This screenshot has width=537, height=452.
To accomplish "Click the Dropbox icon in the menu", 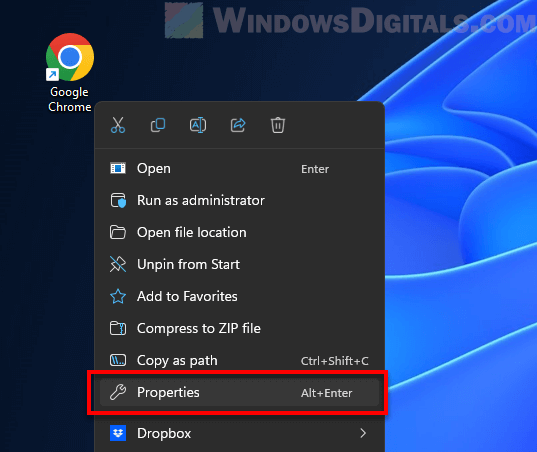I will pyautogui.click(x=118, y=433).
